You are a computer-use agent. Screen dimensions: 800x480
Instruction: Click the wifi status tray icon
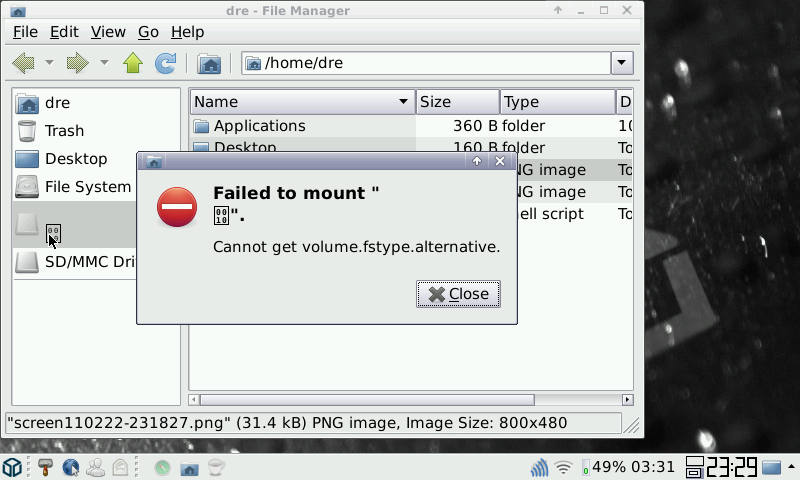click(x=563, y=467)
